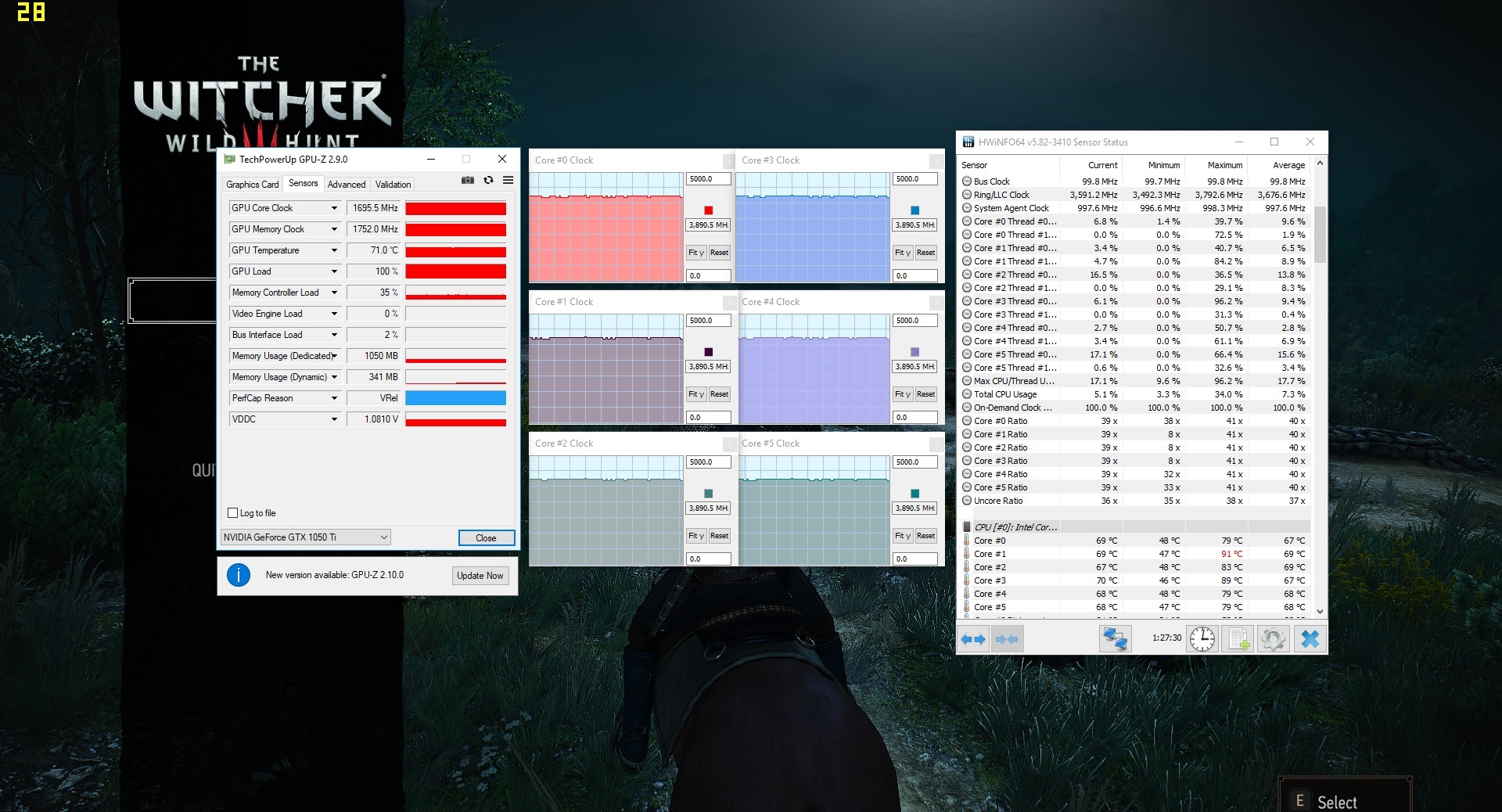Open the GPU Temperature dropdown arrow

pyautogui.click(x=334, y=250)
